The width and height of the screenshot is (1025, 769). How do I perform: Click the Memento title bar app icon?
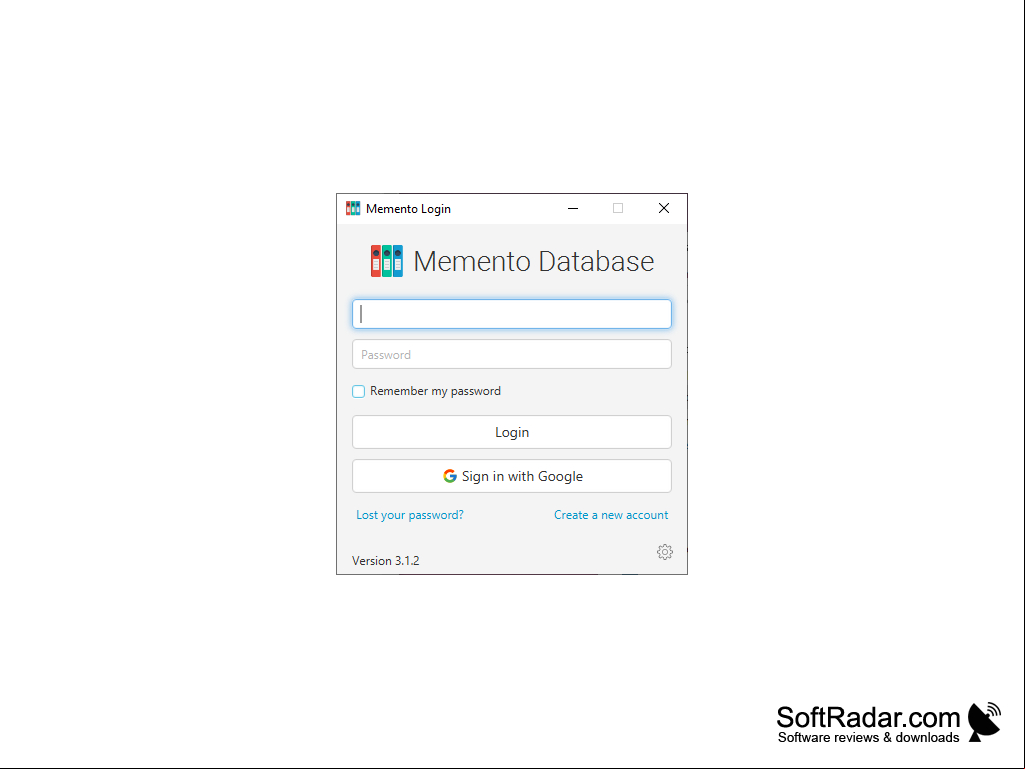pyautogui.click(x=353, y=209)
